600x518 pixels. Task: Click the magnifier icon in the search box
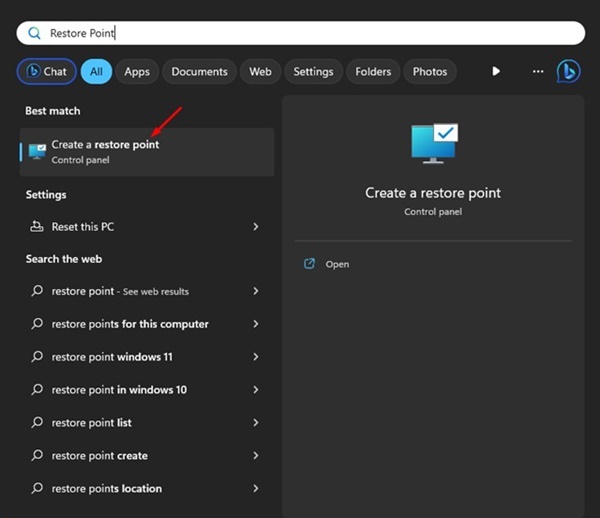pyautogui.click(x=34, y=33)
